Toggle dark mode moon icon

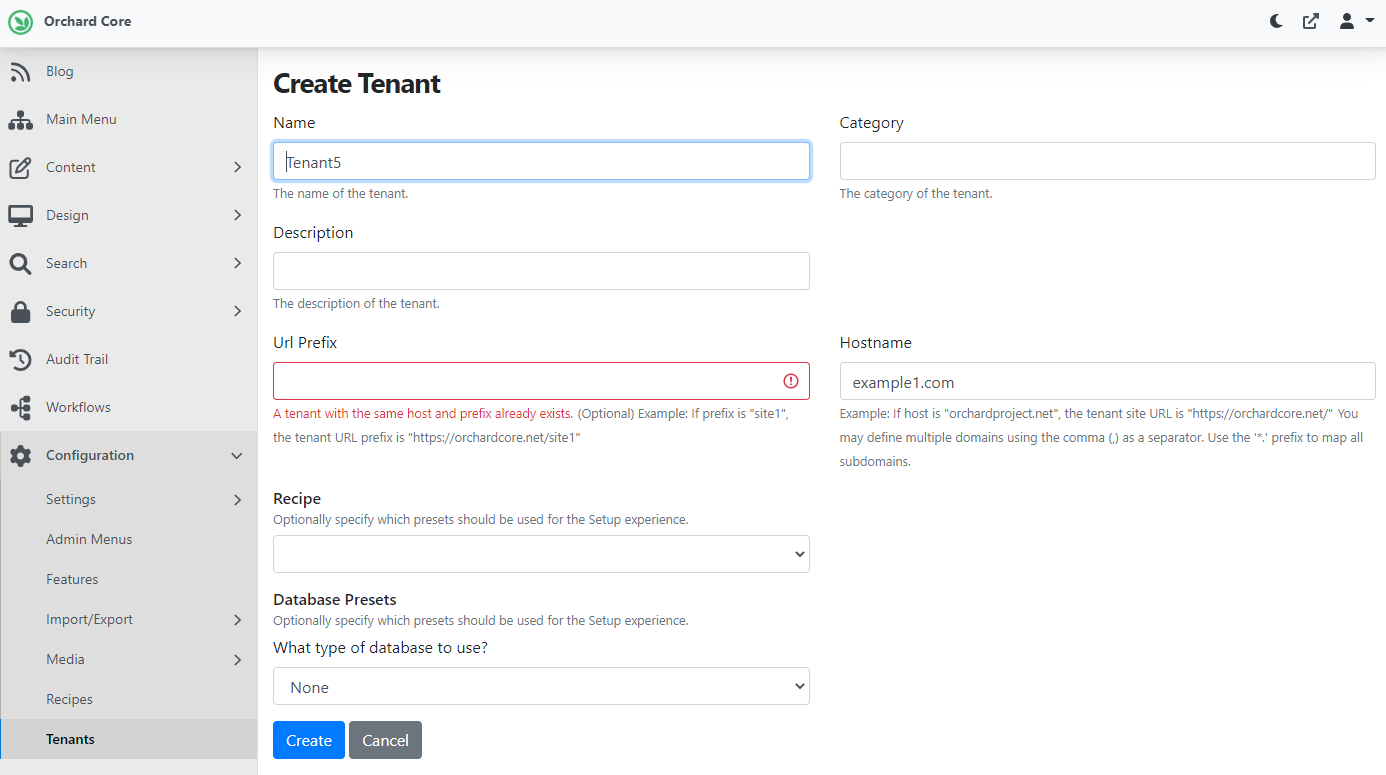(x=1276, y=21)
